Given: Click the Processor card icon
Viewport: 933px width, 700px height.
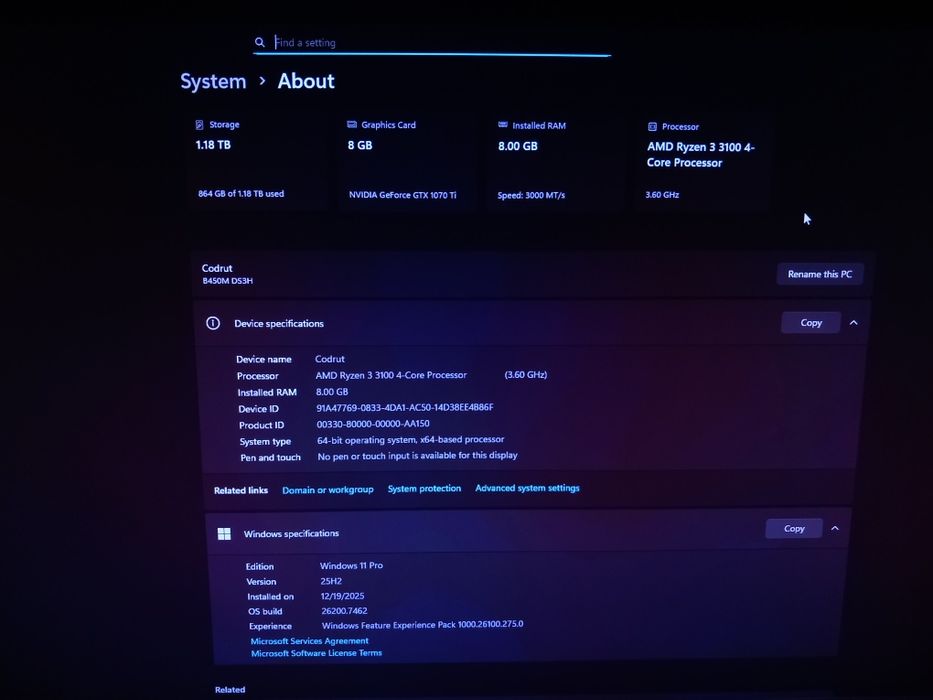Looking at the screenshot, I should 652,126.
